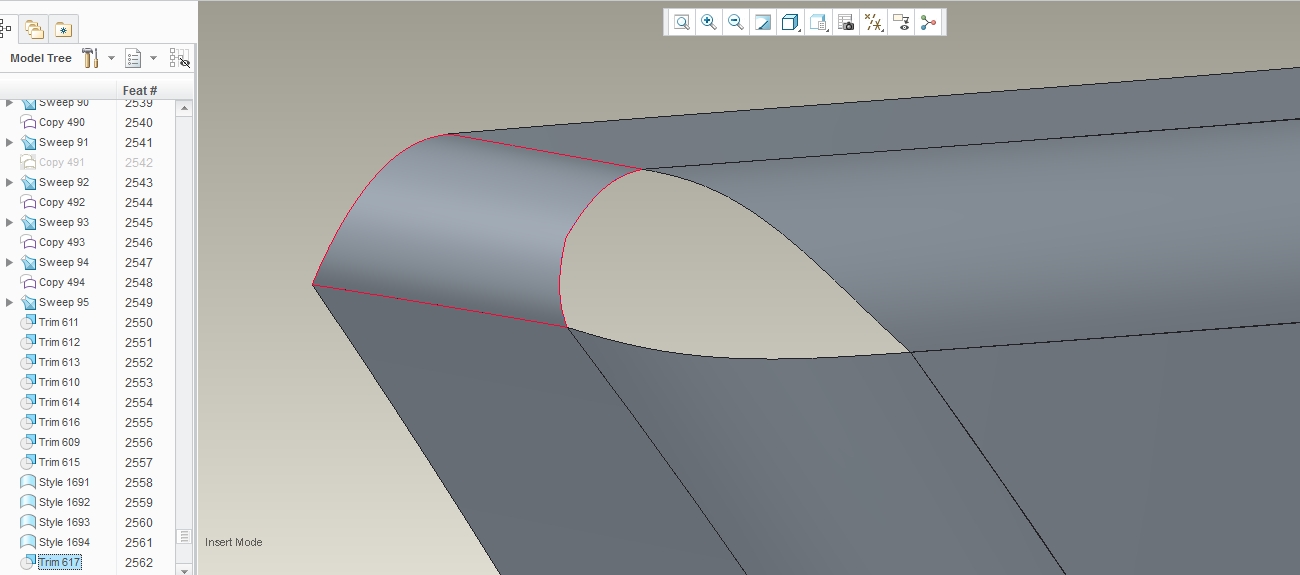Click feature number 2550
This screenshot has height=575, width=1300.
[x=139, y=322]
